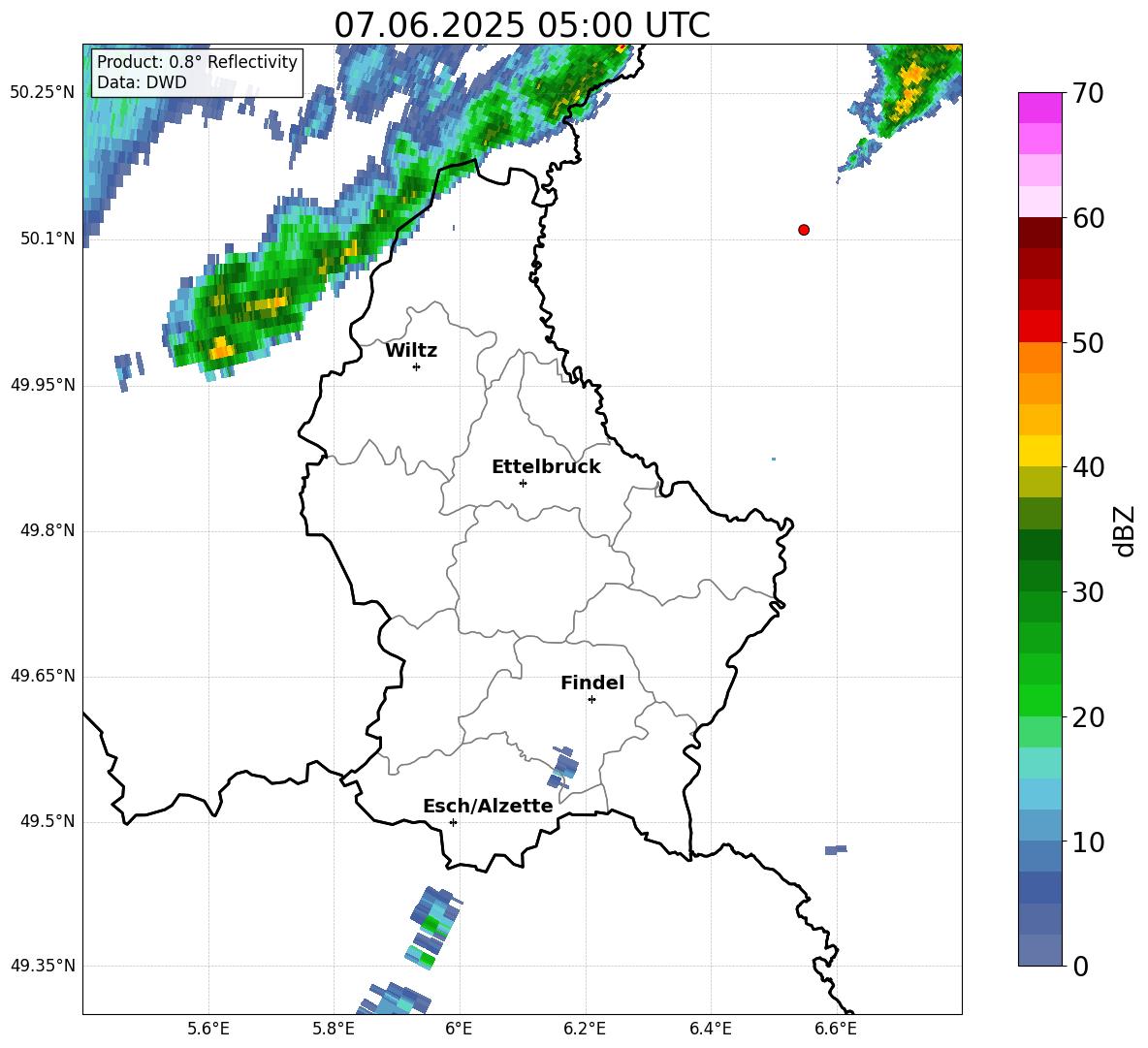Click the colorbar tick label 40
The width and height of the screenshot is (1148, 1048).
pos(1088,467)
